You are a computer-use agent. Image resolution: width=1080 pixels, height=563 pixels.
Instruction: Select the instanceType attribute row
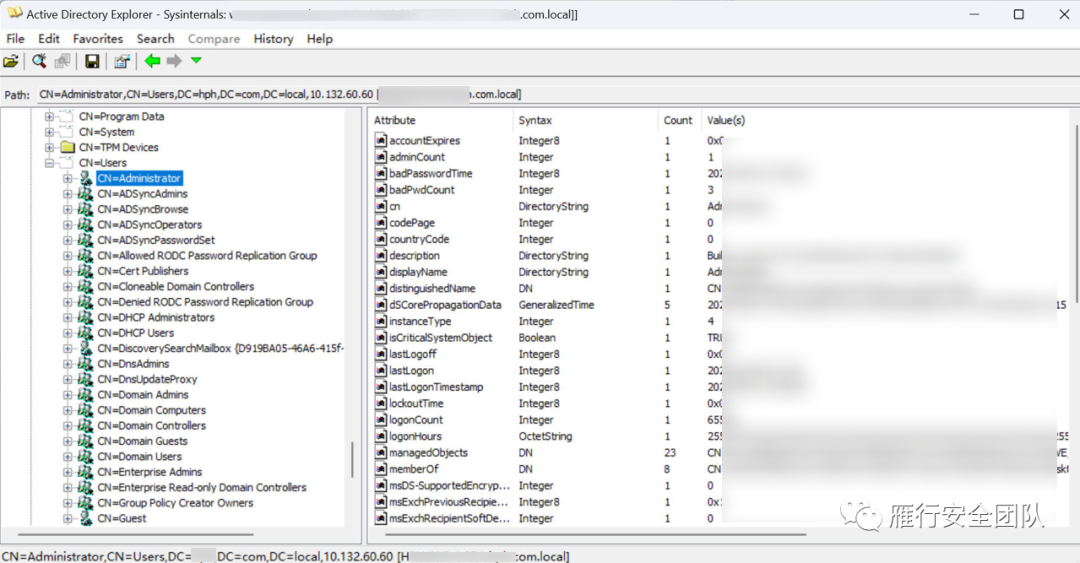(x=716, y=321)
